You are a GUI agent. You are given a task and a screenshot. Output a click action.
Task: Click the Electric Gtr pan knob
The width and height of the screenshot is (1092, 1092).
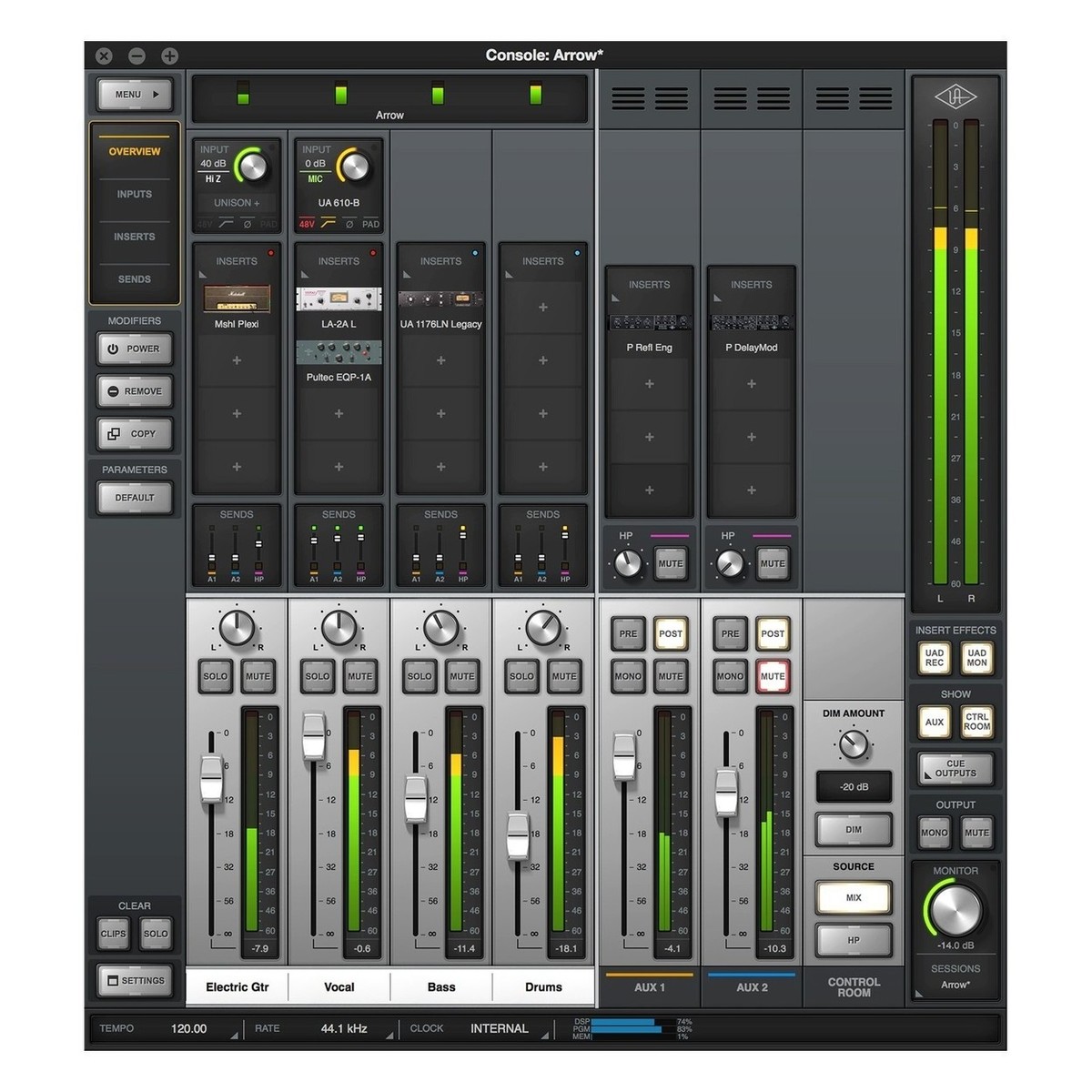[237, 628]
